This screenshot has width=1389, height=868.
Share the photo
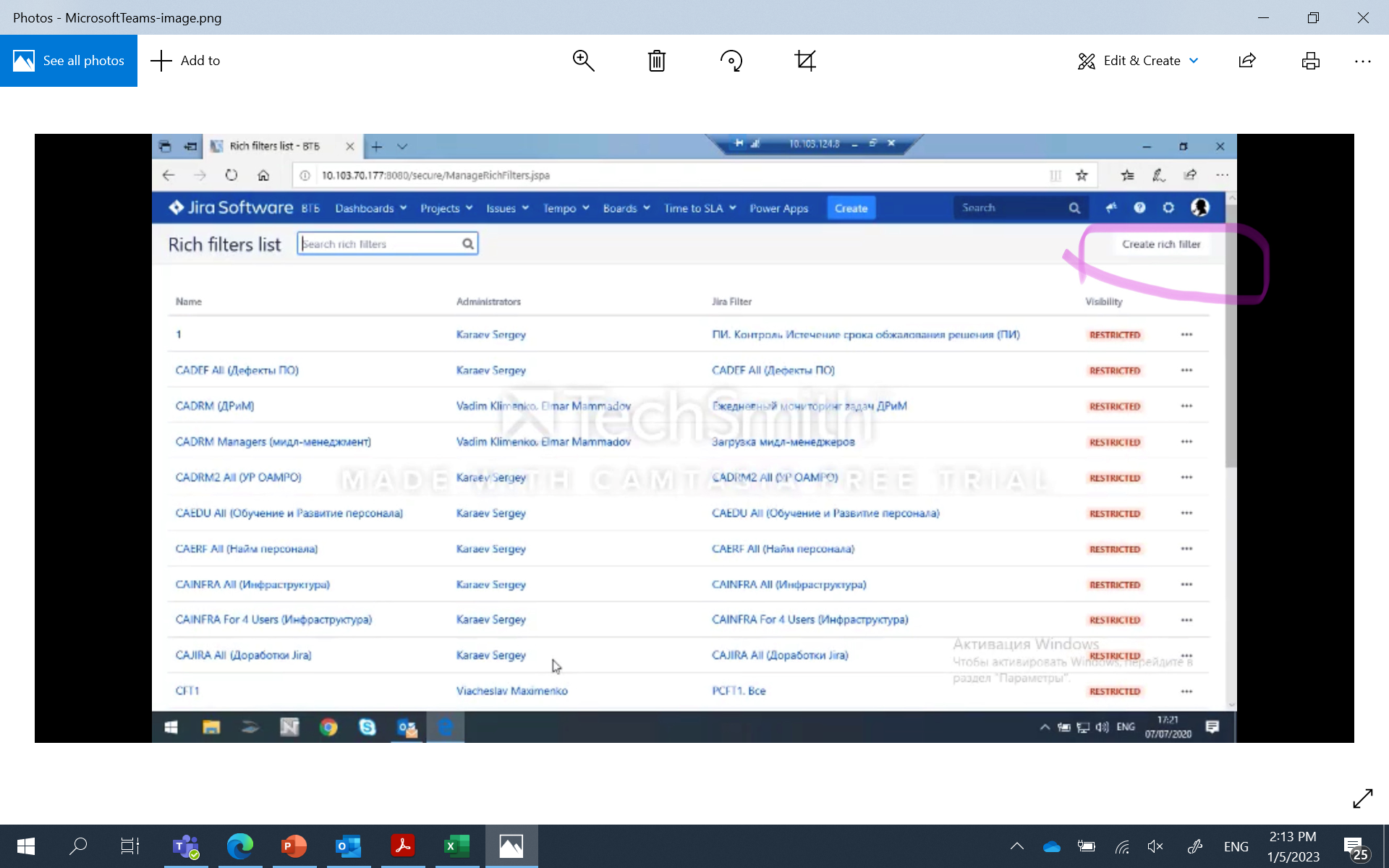(x=1246, y=61)
